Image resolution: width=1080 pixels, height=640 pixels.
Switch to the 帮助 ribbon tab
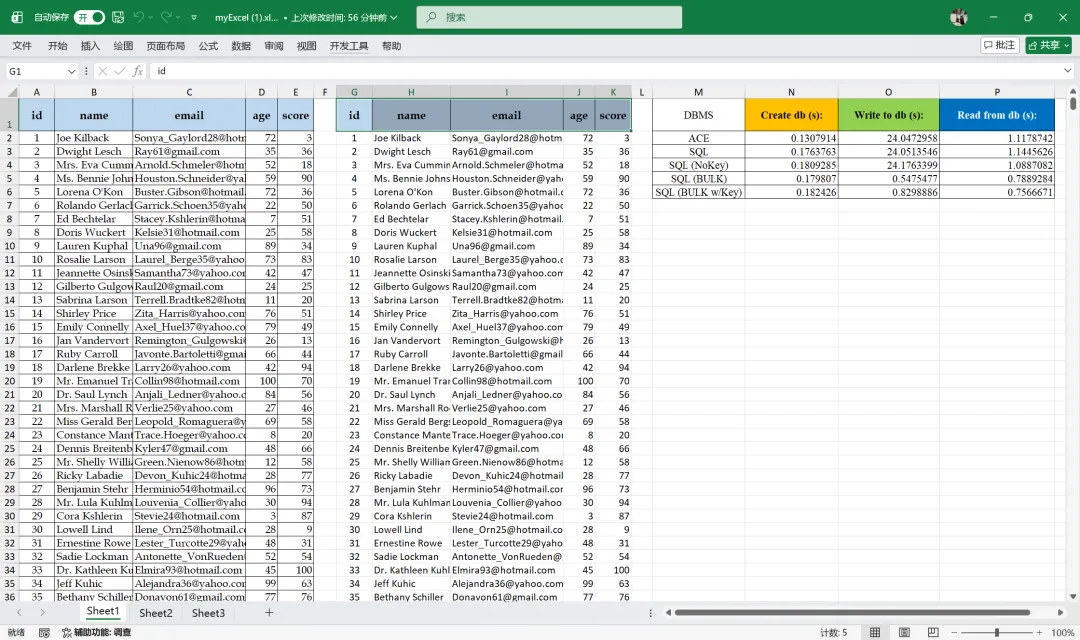[391, 45]
